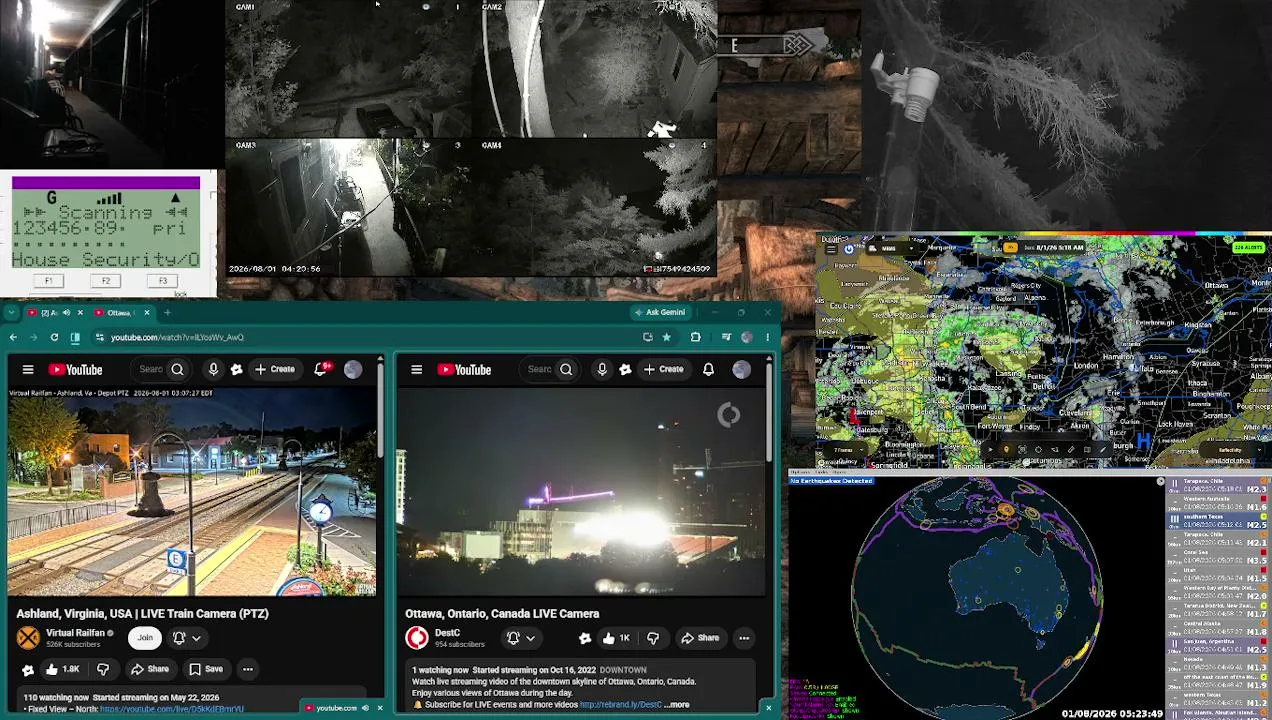This screenshot has width=1272, height=720.
Task: Start voice search in Ashland pane
Action: click(213, 370)
